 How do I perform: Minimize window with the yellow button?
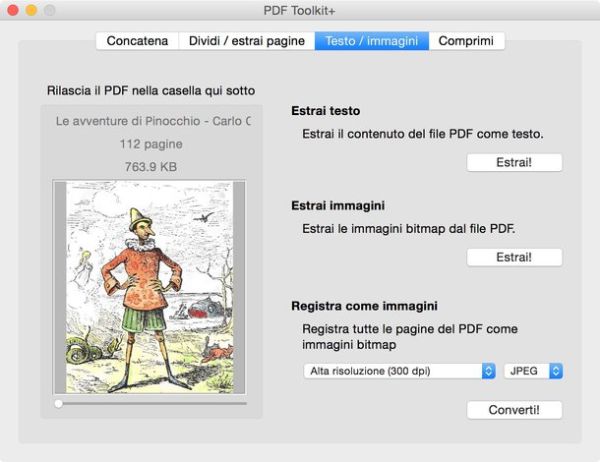tap(31, 10)
